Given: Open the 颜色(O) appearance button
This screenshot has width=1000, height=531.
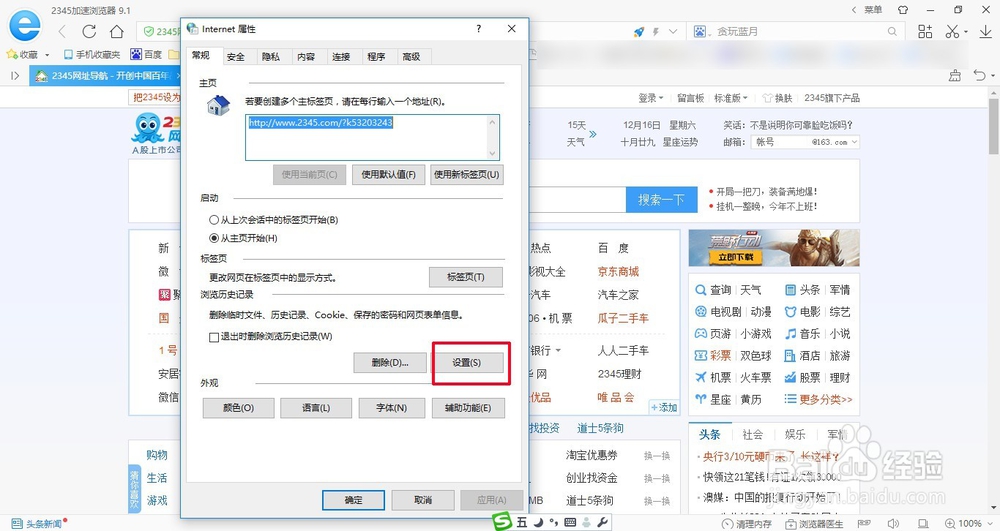Looking at the screenshot, I should [239, 408].
